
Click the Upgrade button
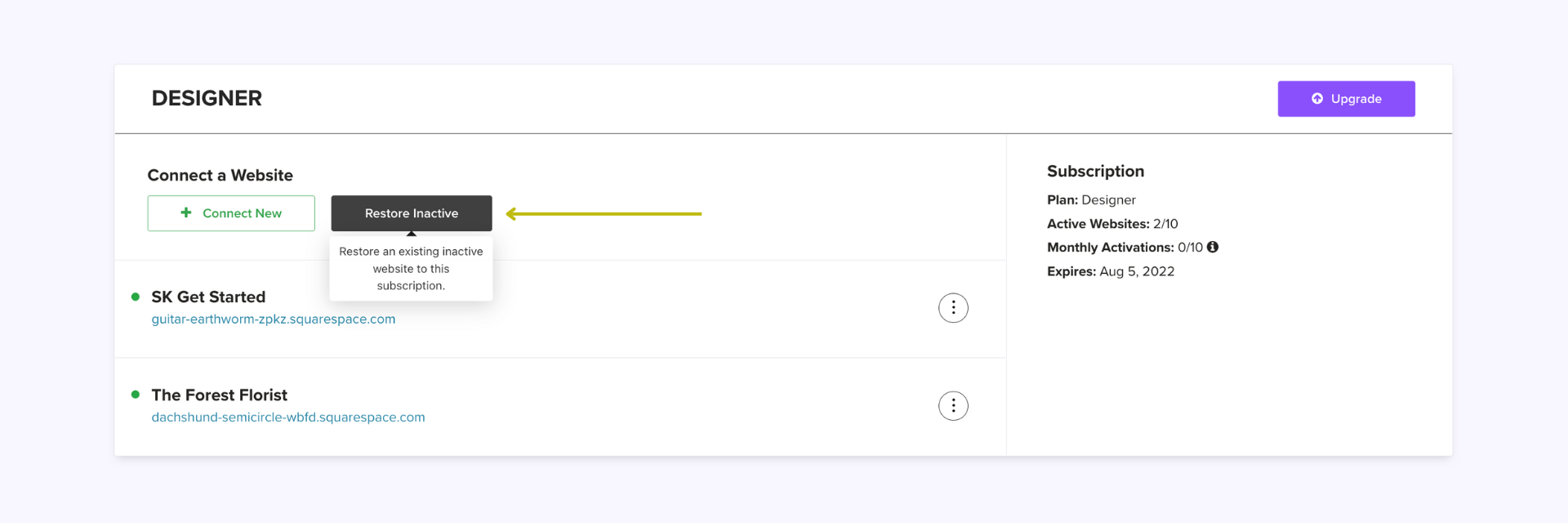pos(1346,99)
